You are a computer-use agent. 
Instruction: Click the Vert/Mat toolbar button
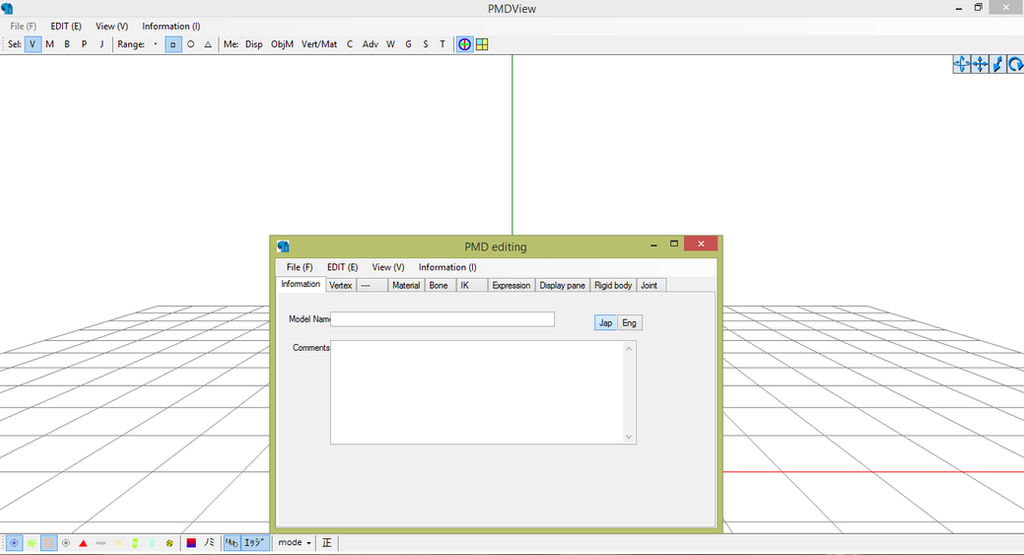tap(319, 44)
